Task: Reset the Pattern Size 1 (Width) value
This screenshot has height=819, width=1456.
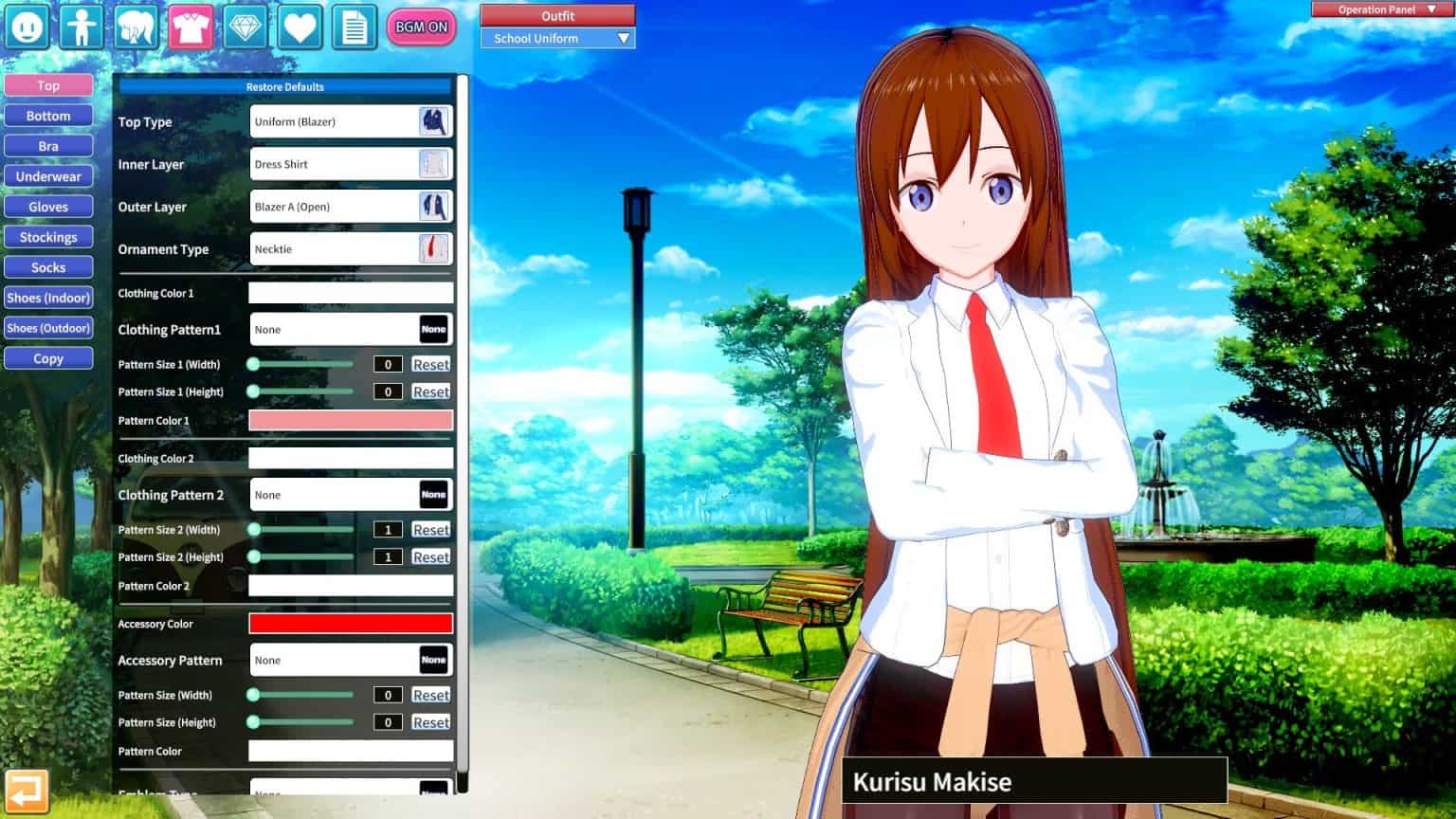Action: click(x=431, y=364)
